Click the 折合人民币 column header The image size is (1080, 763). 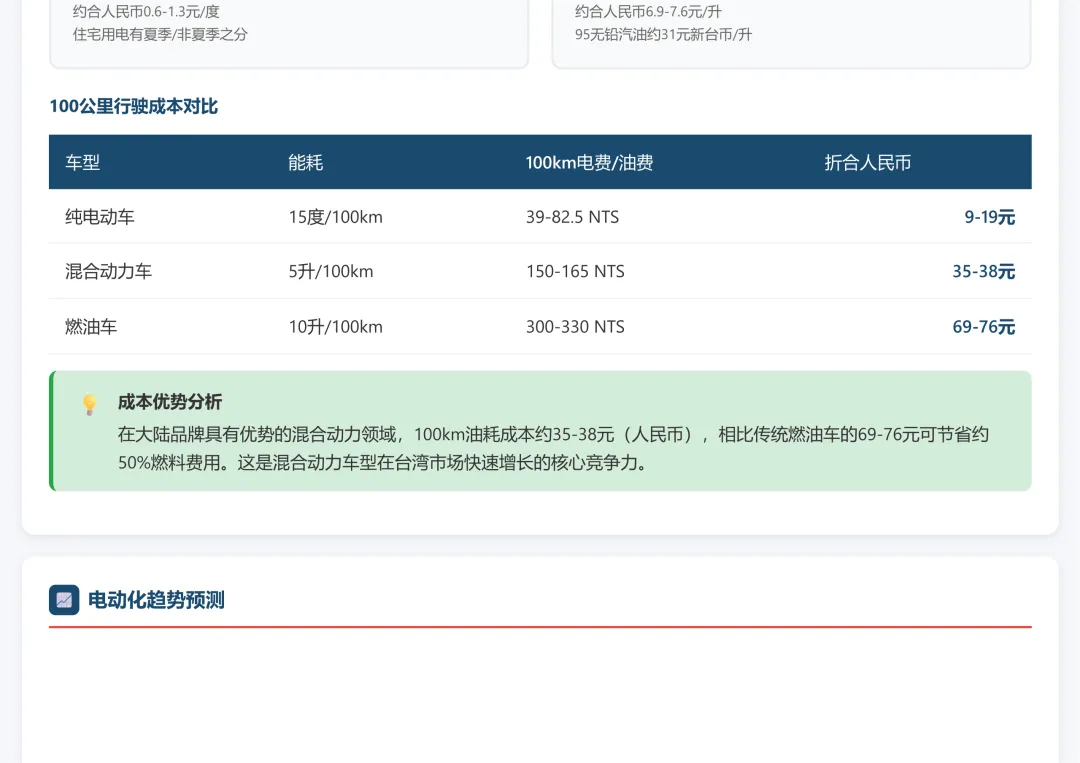coord(868,163)
